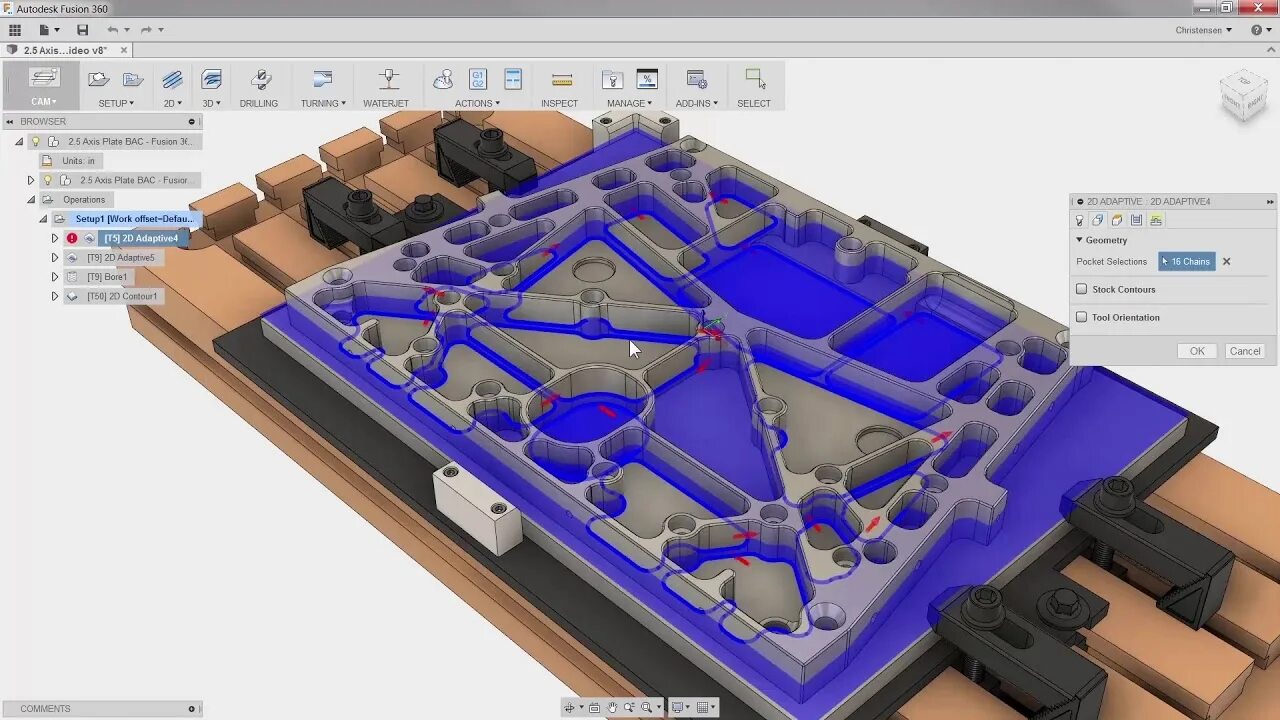This screenshot has height=720, width=1280.
Task: Click the Simulate icon in Actions
Action: pyautogui.click(x=443, y=80)
